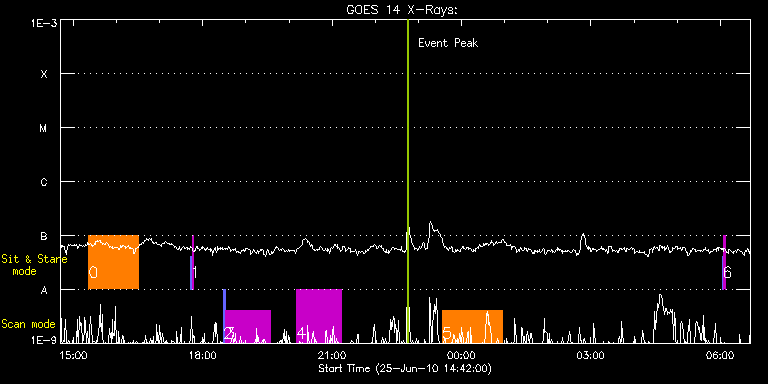Select the magenta scan block labeled 4
The height and width of the screenshot is (384, 768).
tap(319, 316)
